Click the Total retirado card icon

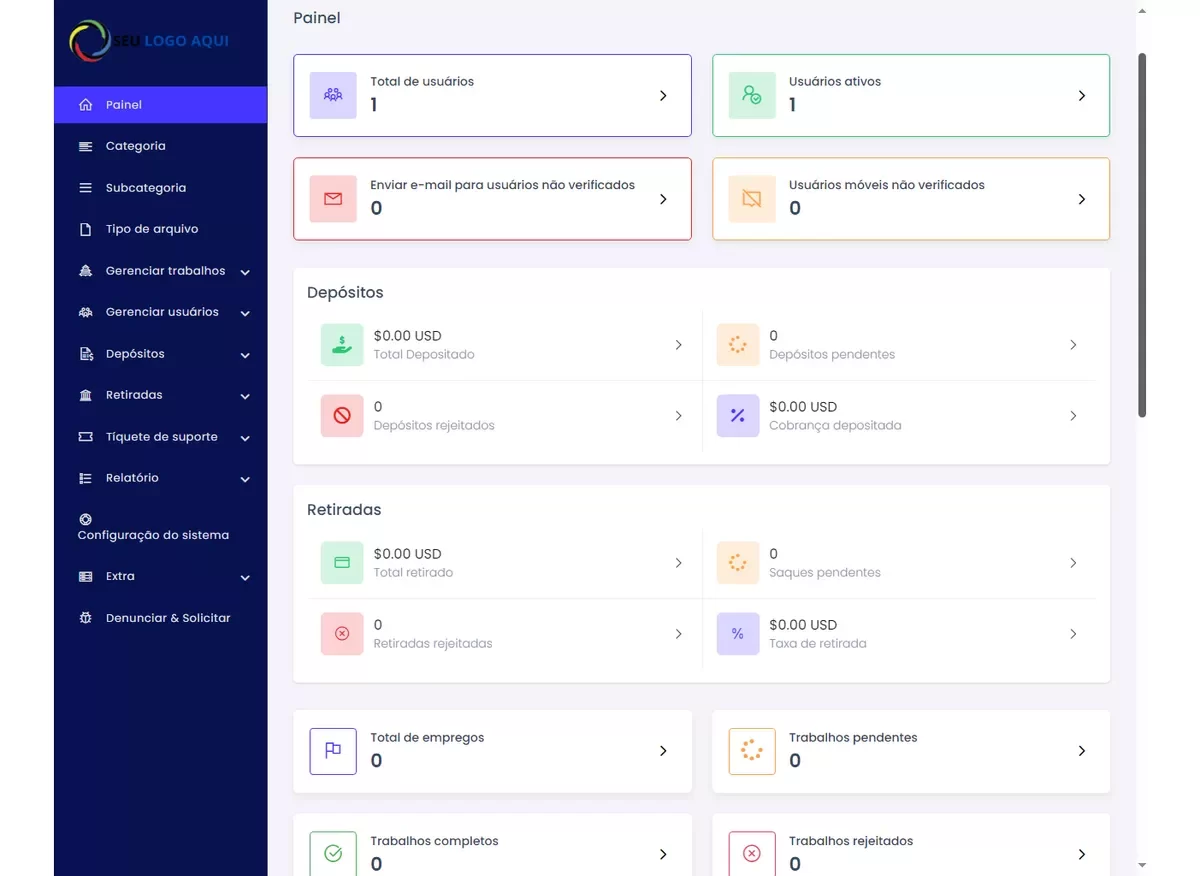tap(342, 563)
